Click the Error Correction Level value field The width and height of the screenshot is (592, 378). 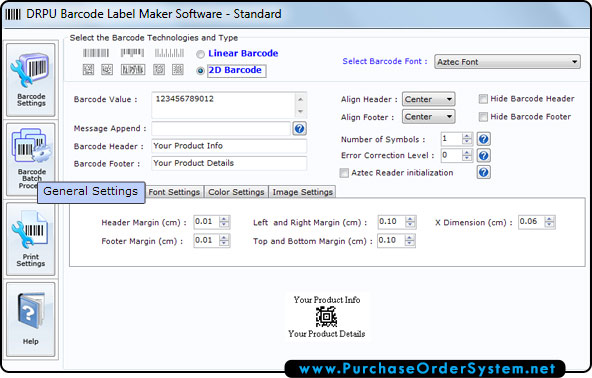pos(452,155)
